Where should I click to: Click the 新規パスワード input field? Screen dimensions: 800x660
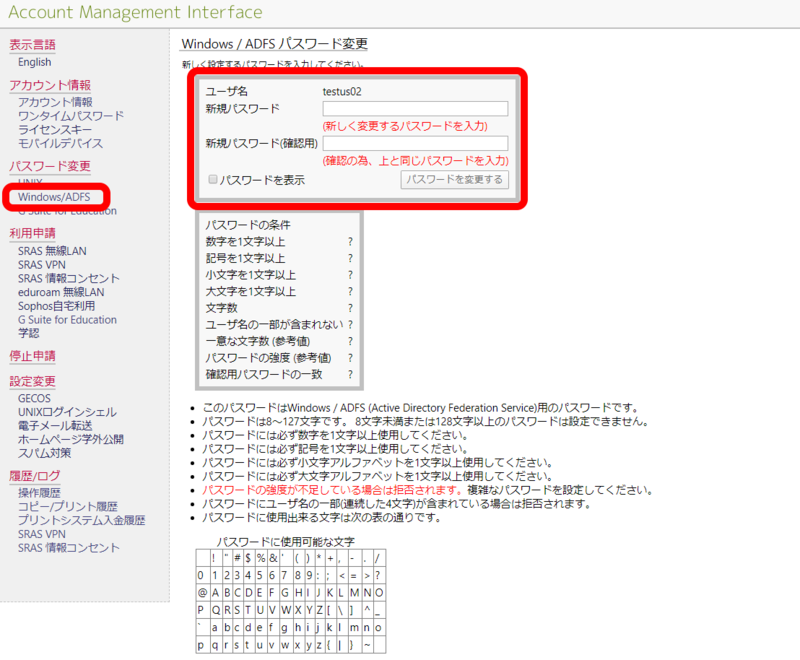tap(415, 109)
